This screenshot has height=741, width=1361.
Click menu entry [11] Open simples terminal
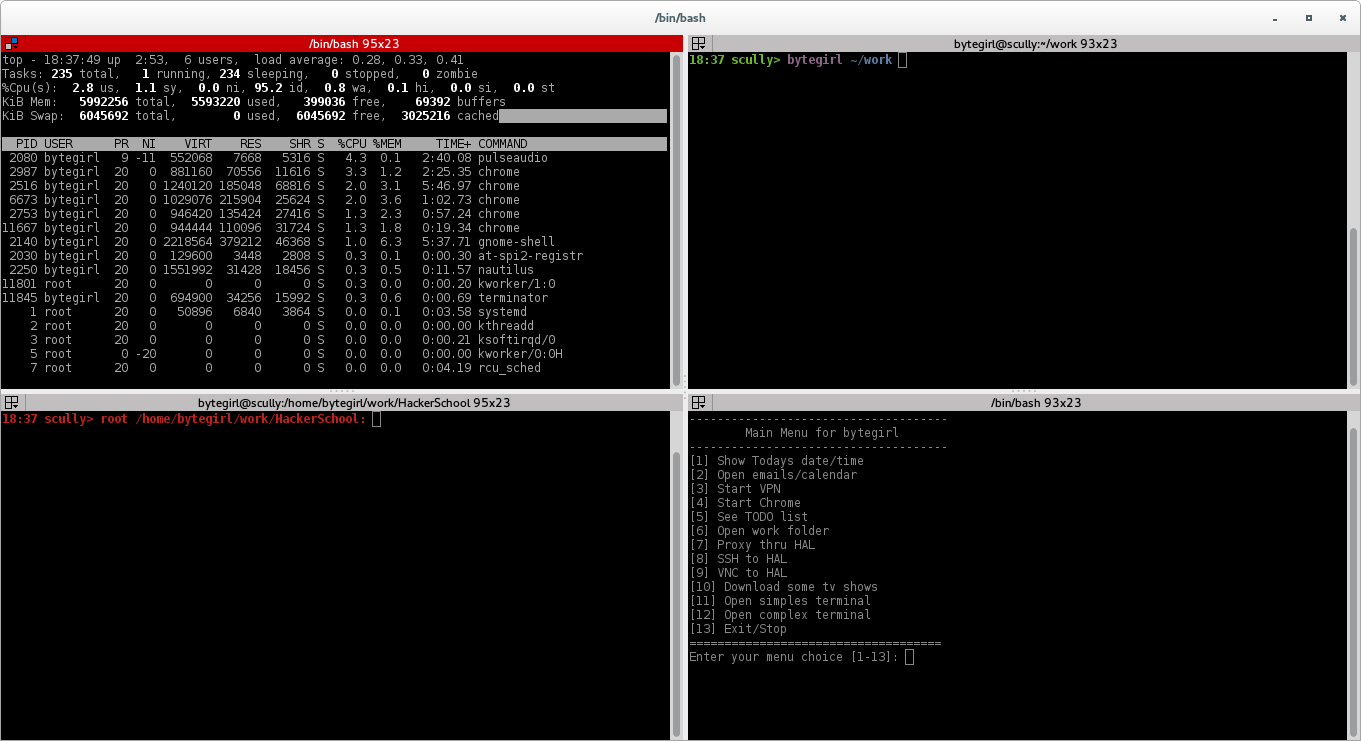tap(780, 601)
